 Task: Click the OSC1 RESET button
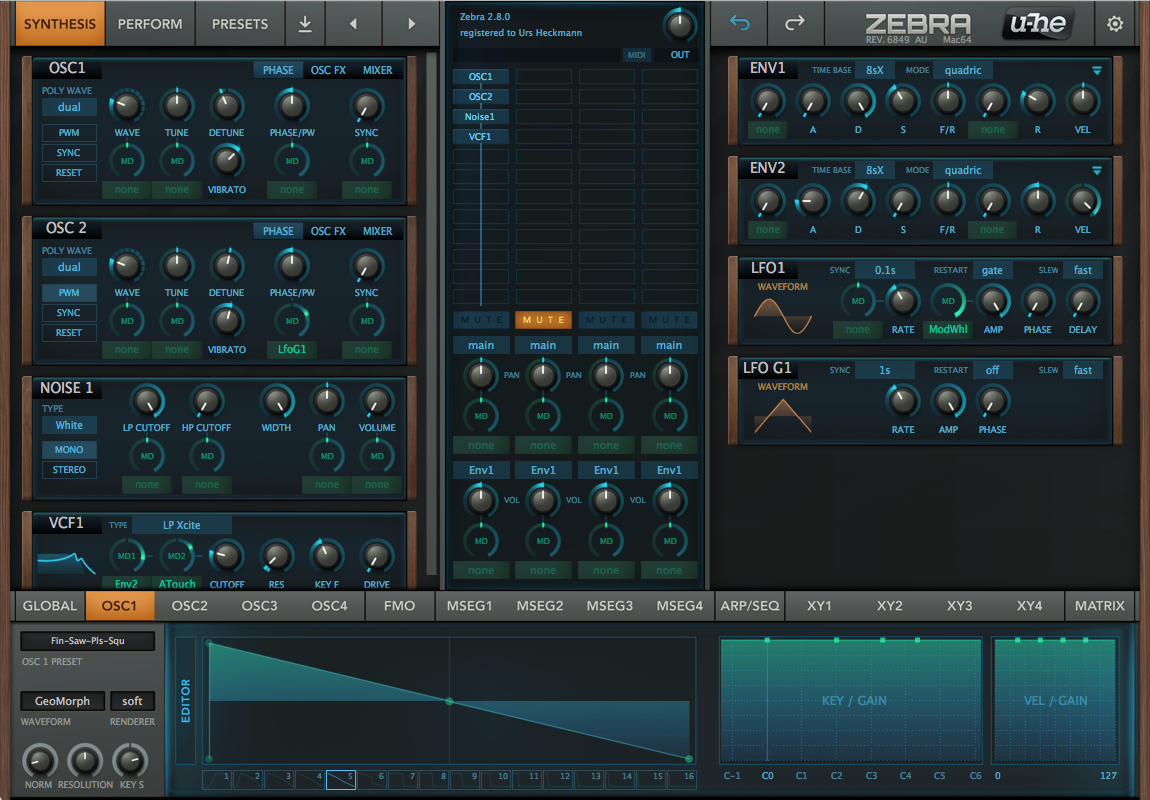(x=69, y=173)
